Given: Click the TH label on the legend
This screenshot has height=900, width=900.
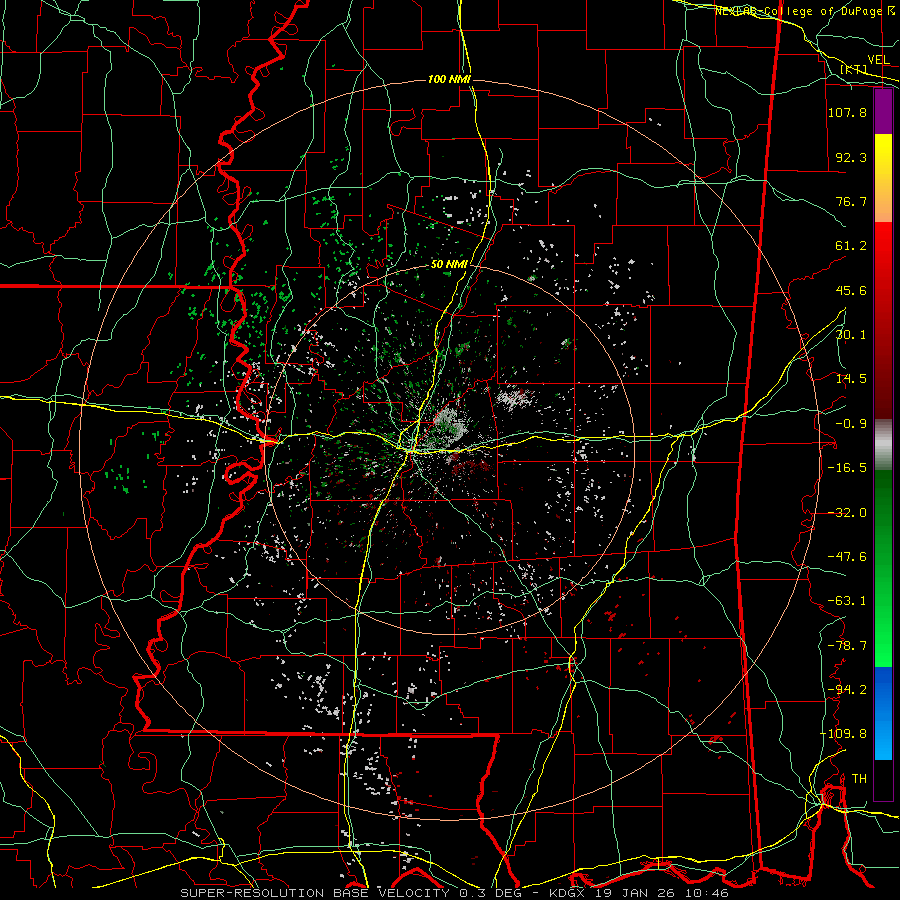Looking at the screenshot, I should tap(859, 779).
